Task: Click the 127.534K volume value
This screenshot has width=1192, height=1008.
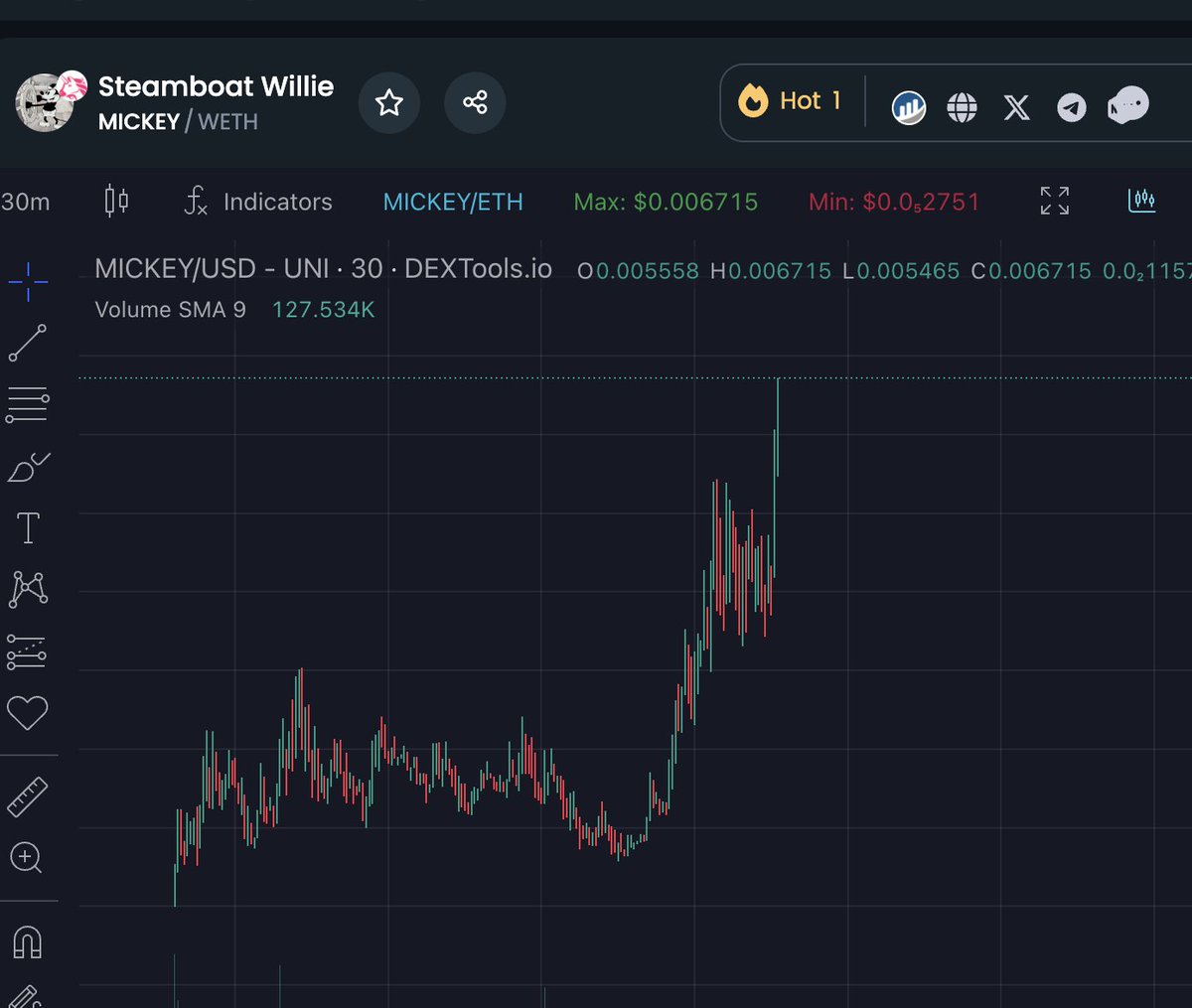Action: tap(323, 310)
